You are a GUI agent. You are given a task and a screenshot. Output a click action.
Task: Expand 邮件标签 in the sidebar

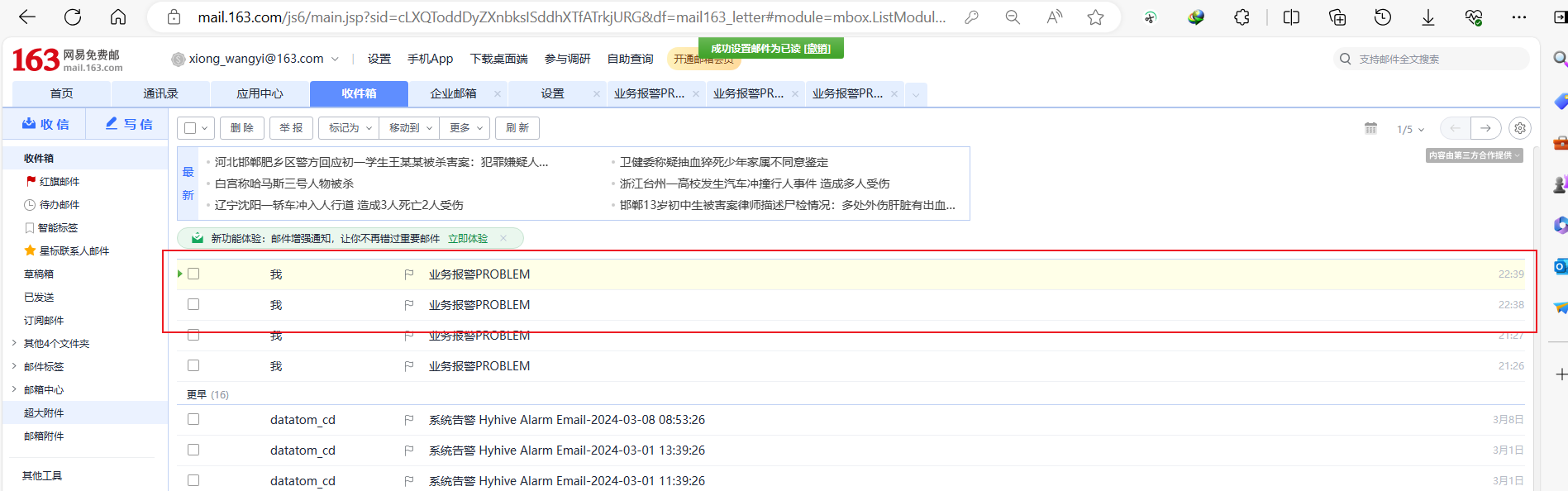coord(14,366)
